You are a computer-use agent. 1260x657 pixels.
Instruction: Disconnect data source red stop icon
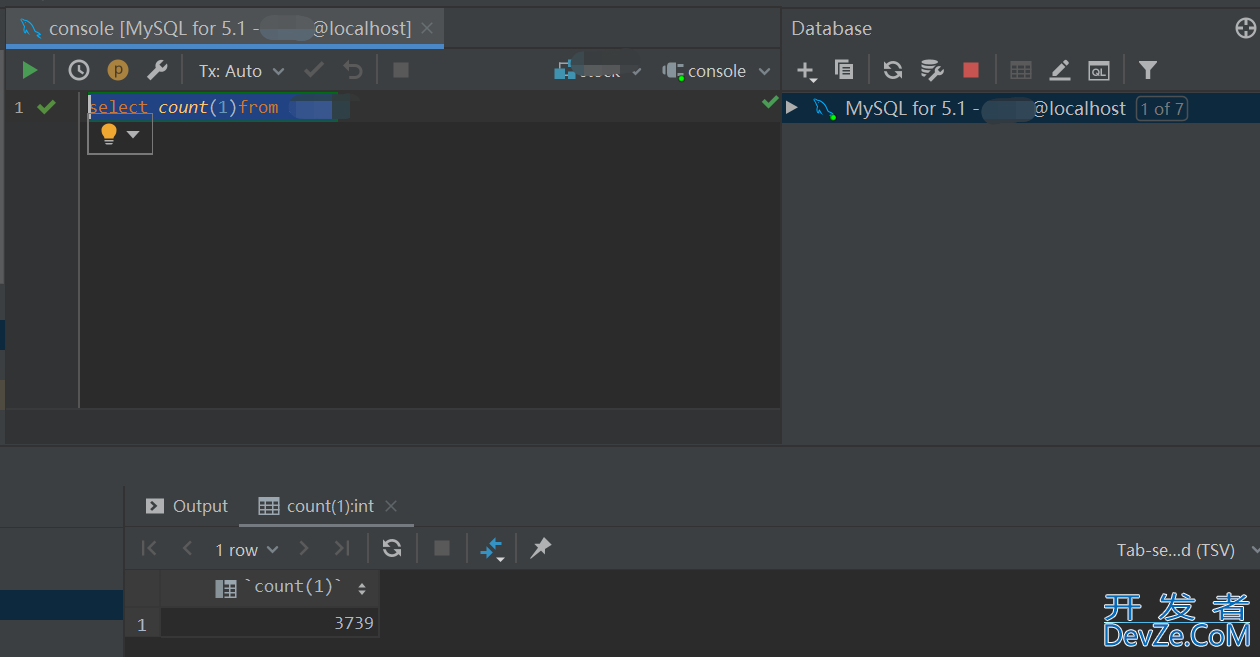(x=971, y=70)
